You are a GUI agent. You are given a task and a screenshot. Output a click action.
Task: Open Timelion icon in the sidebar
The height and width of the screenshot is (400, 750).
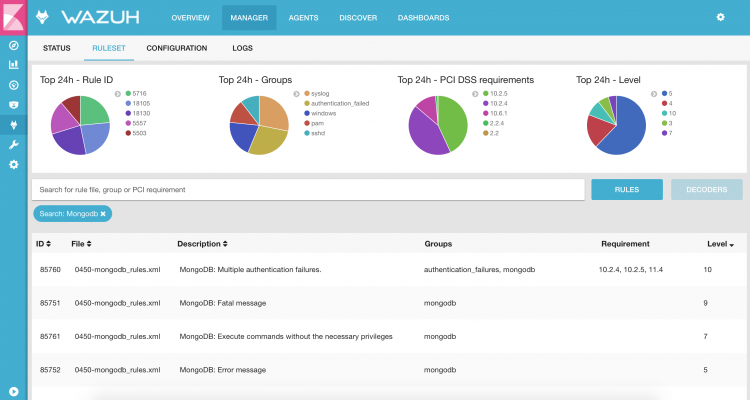click(14, 105)
